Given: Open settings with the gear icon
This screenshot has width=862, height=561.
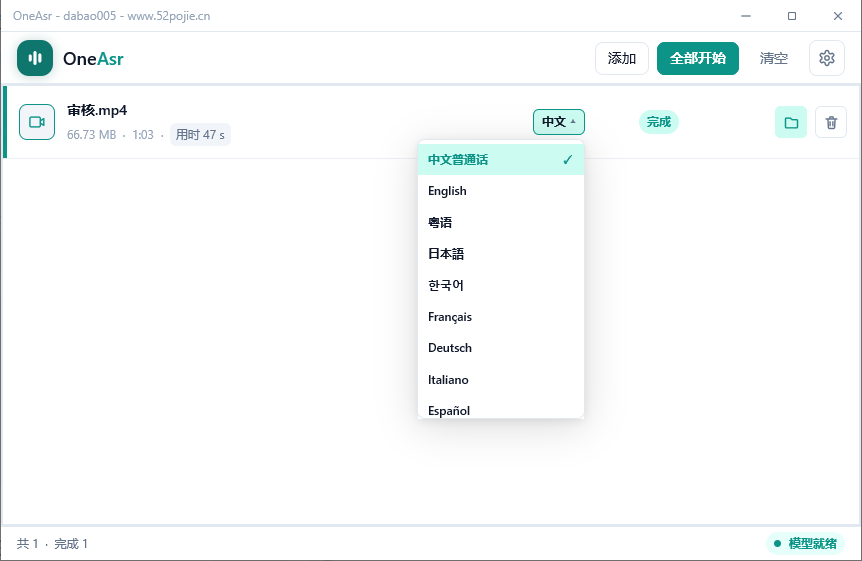Looking at the screenshot, I should 826,58.
